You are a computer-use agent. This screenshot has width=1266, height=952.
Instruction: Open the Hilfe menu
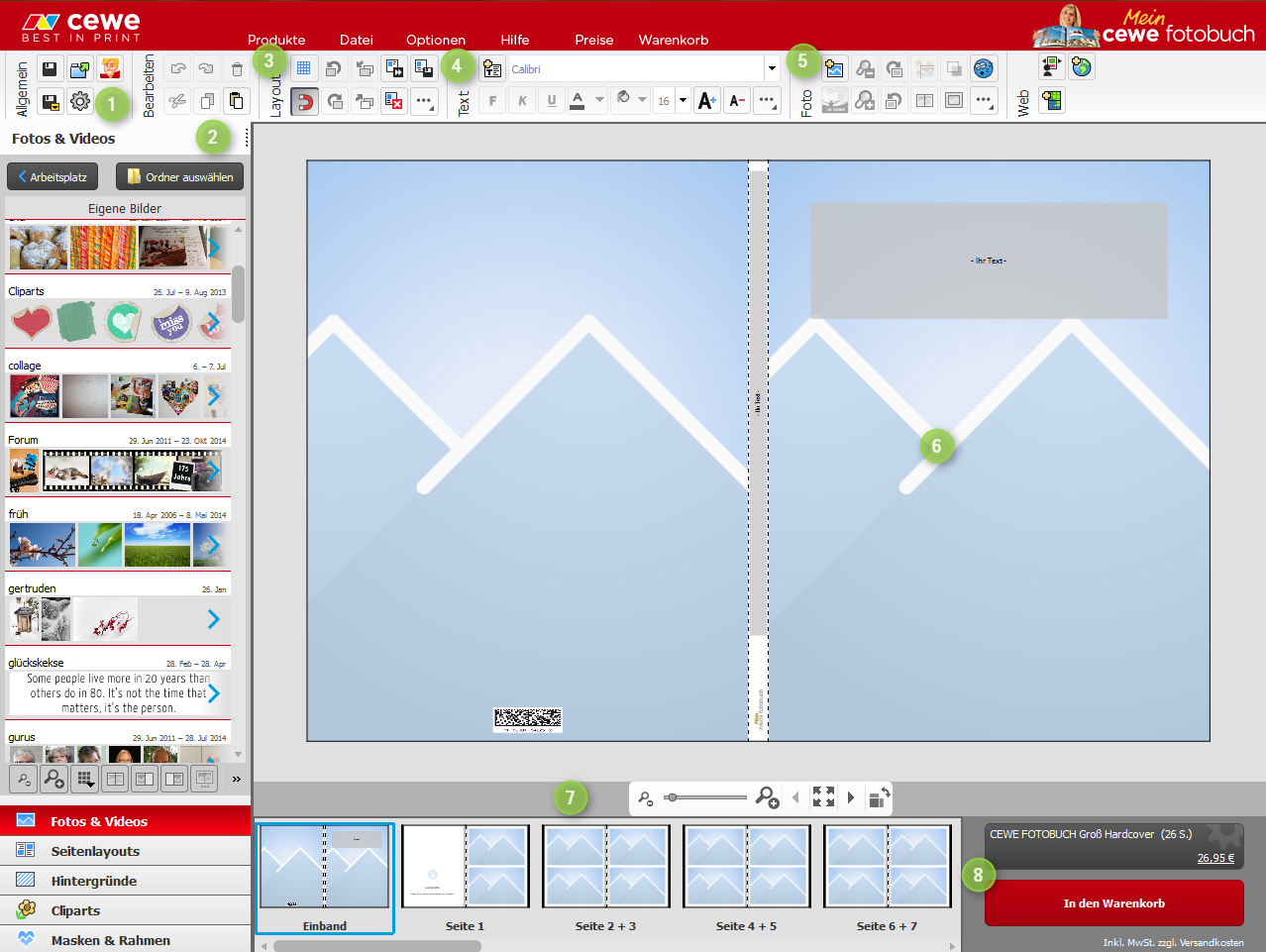[515, 40]
